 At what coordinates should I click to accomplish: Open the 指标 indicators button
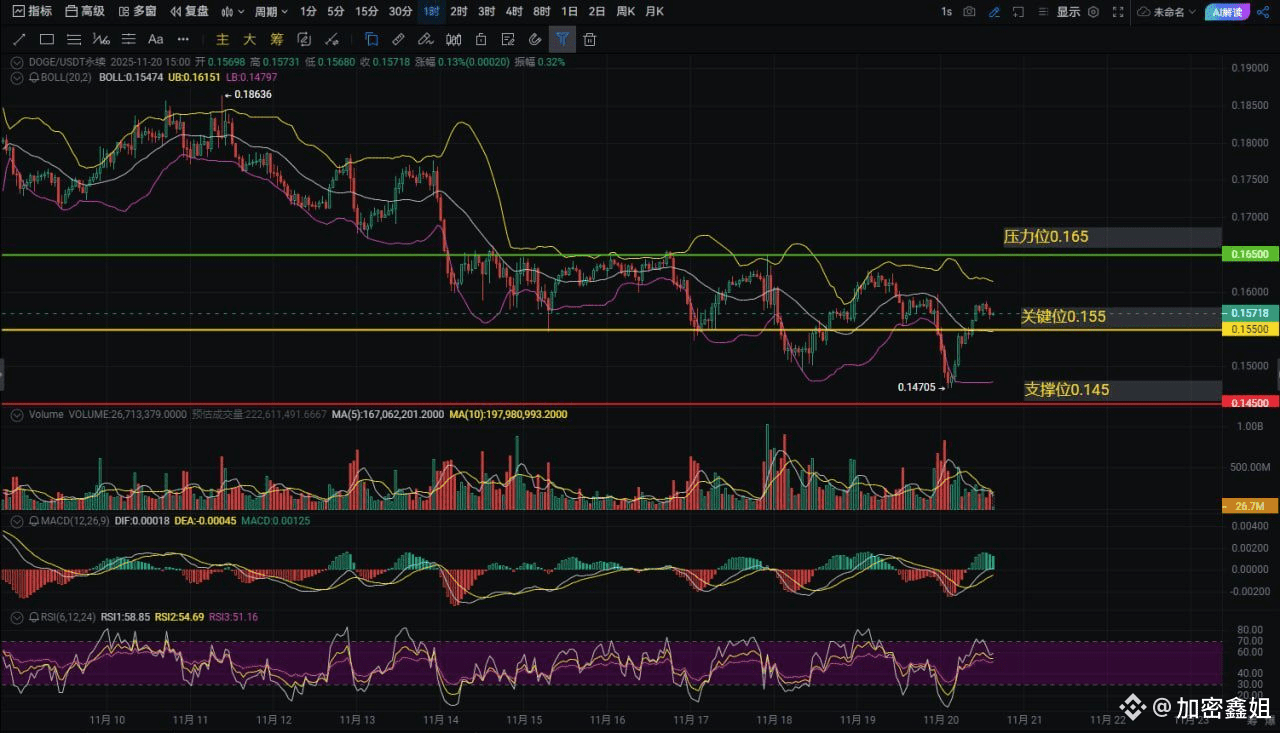coord(31,12)
